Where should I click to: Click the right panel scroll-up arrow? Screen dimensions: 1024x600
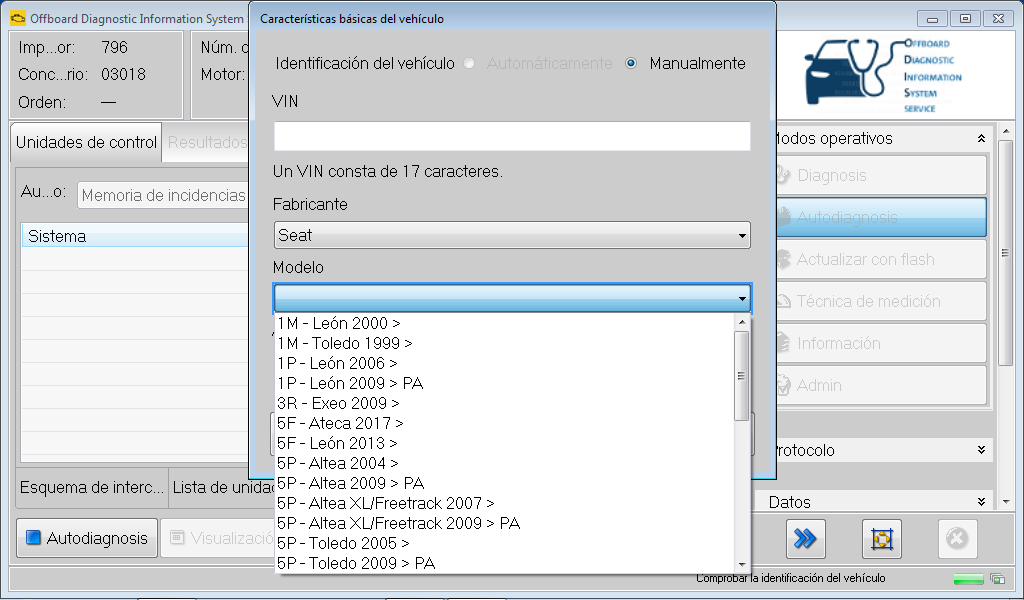(1005, 133)
